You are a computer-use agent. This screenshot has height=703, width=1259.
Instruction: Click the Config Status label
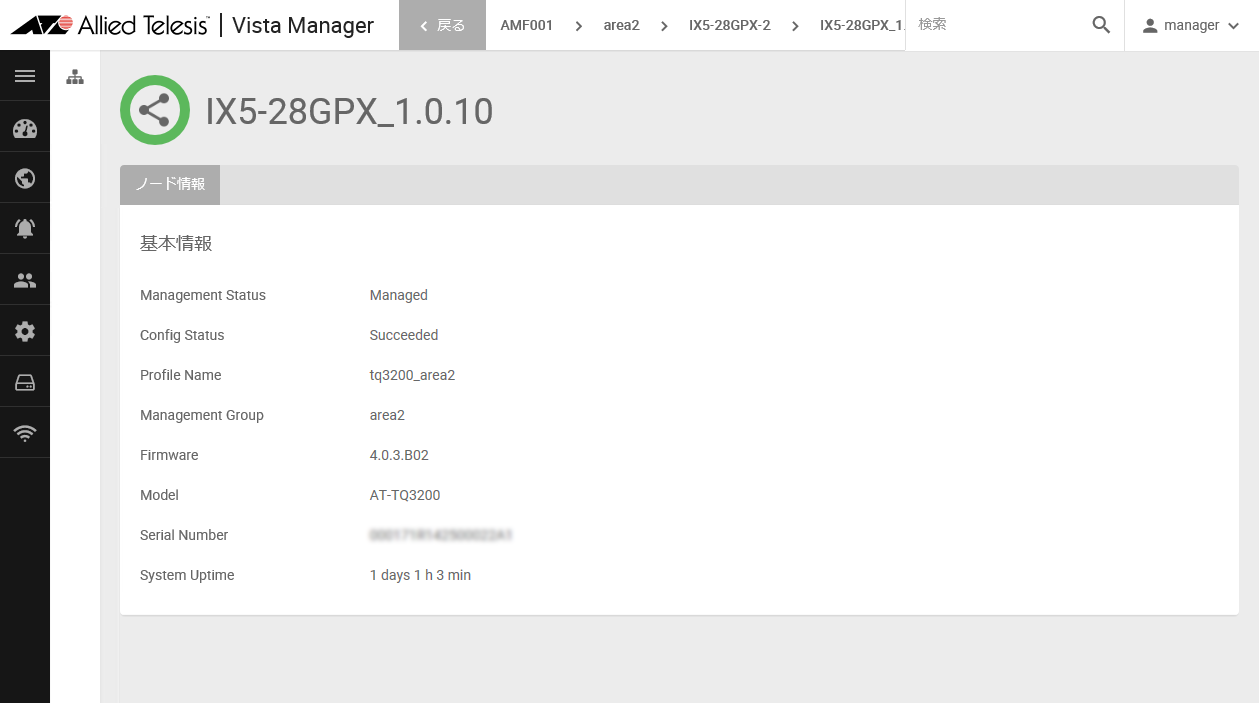coord(182,335)
